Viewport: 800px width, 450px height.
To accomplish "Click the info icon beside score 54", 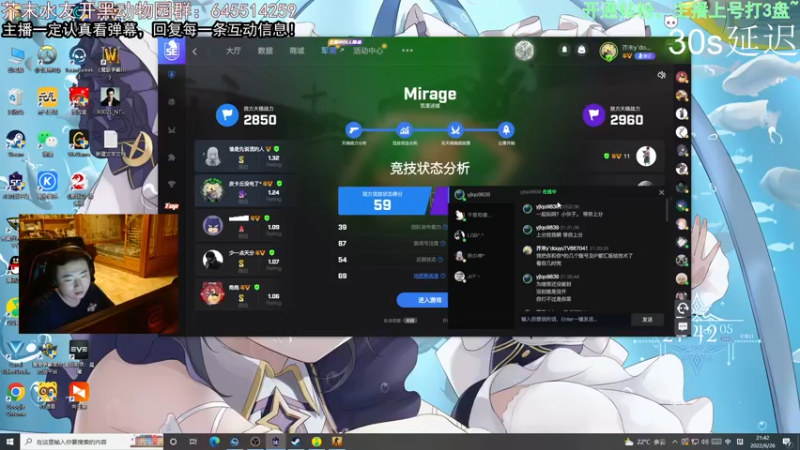I will coord(440,260).
